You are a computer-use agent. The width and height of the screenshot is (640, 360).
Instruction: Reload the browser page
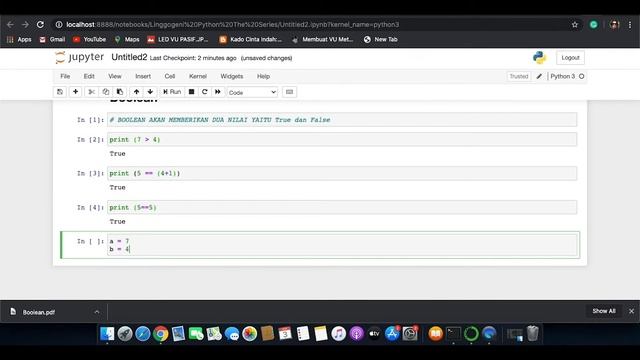40,24
